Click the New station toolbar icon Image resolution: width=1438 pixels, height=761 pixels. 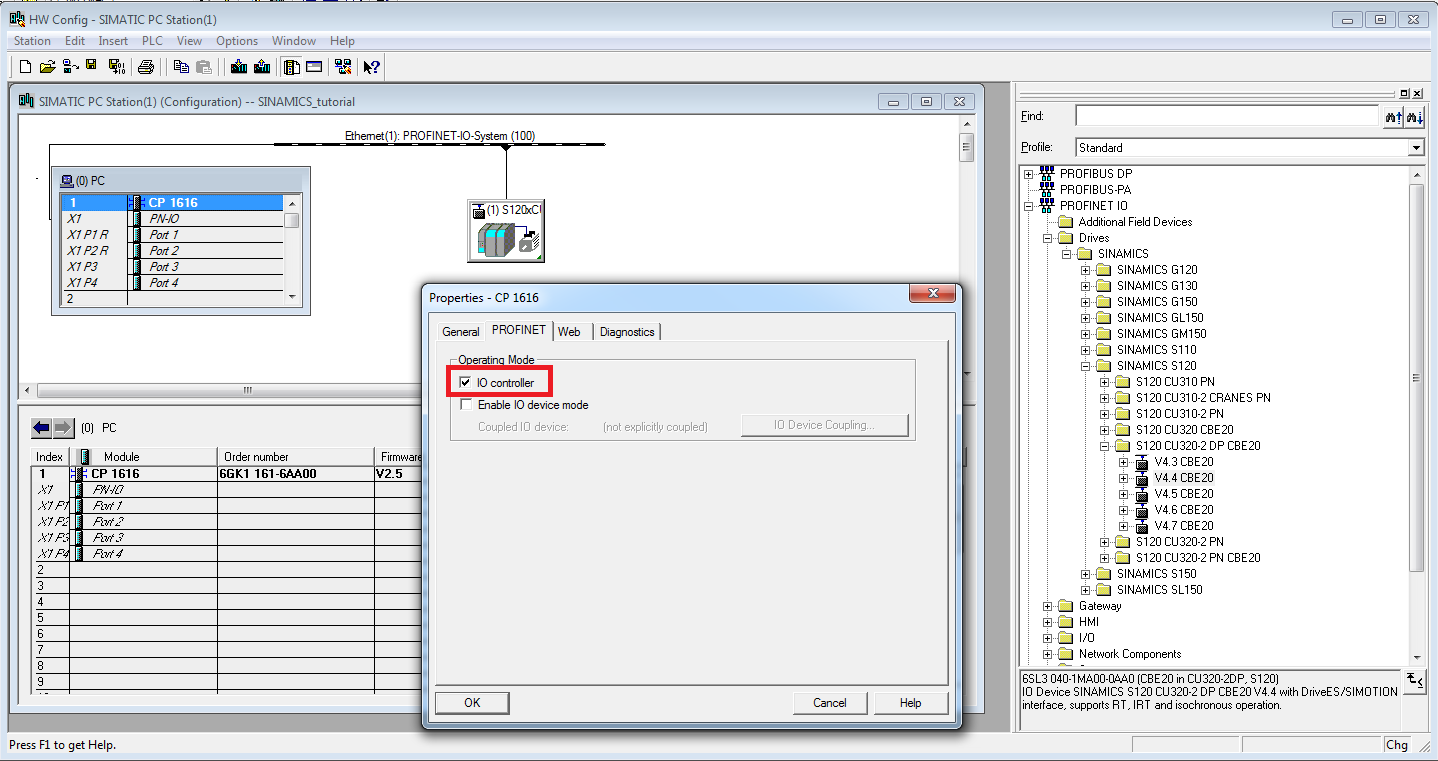pos(26,67)
